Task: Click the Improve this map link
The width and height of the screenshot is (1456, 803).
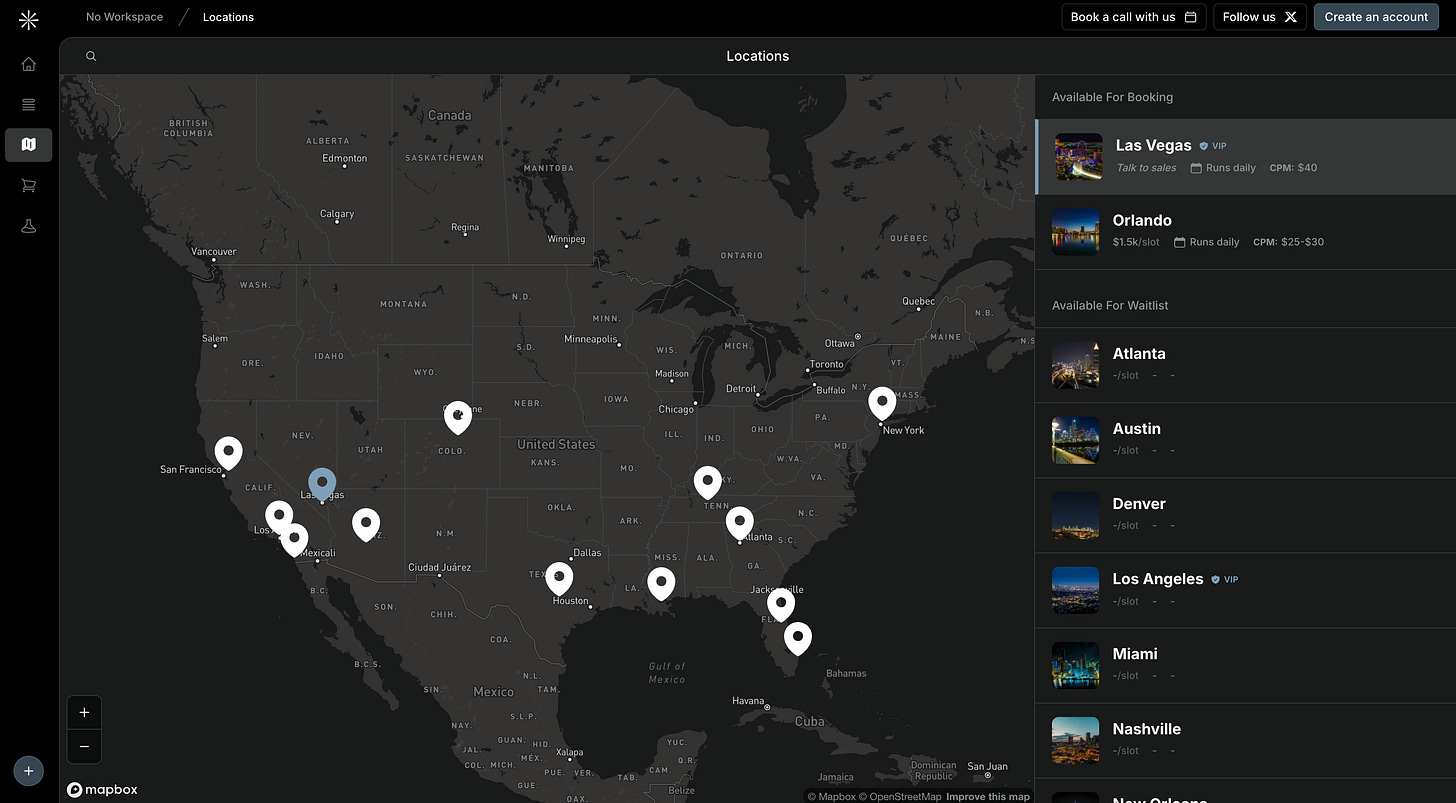Action: point(988,797)
